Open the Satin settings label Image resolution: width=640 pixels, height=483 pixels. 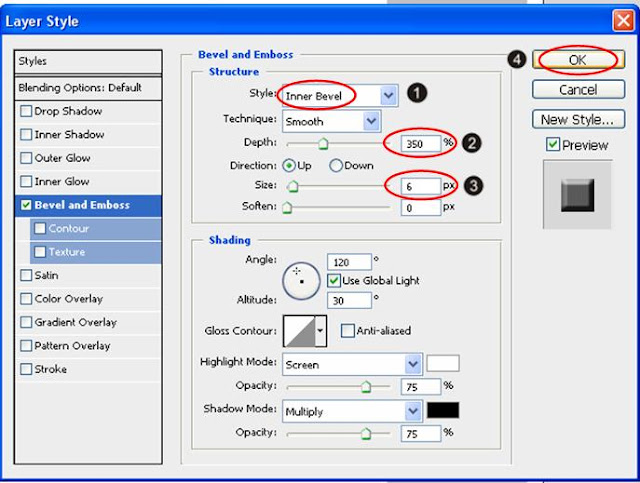pyautogui.click(x=46, y=275)
